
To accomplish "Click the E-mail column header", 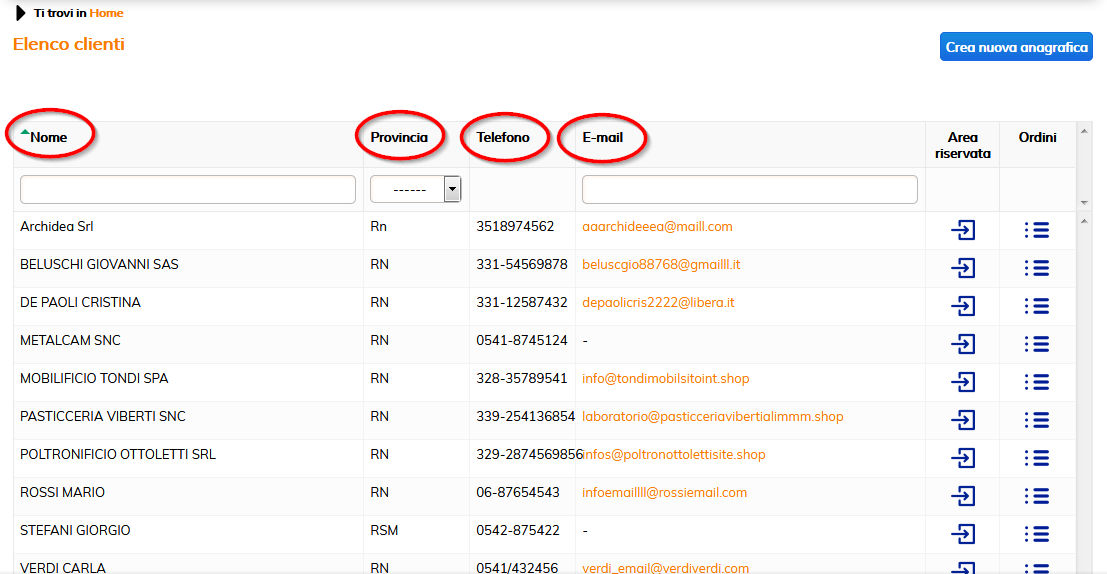I will (x=602, y=137).
